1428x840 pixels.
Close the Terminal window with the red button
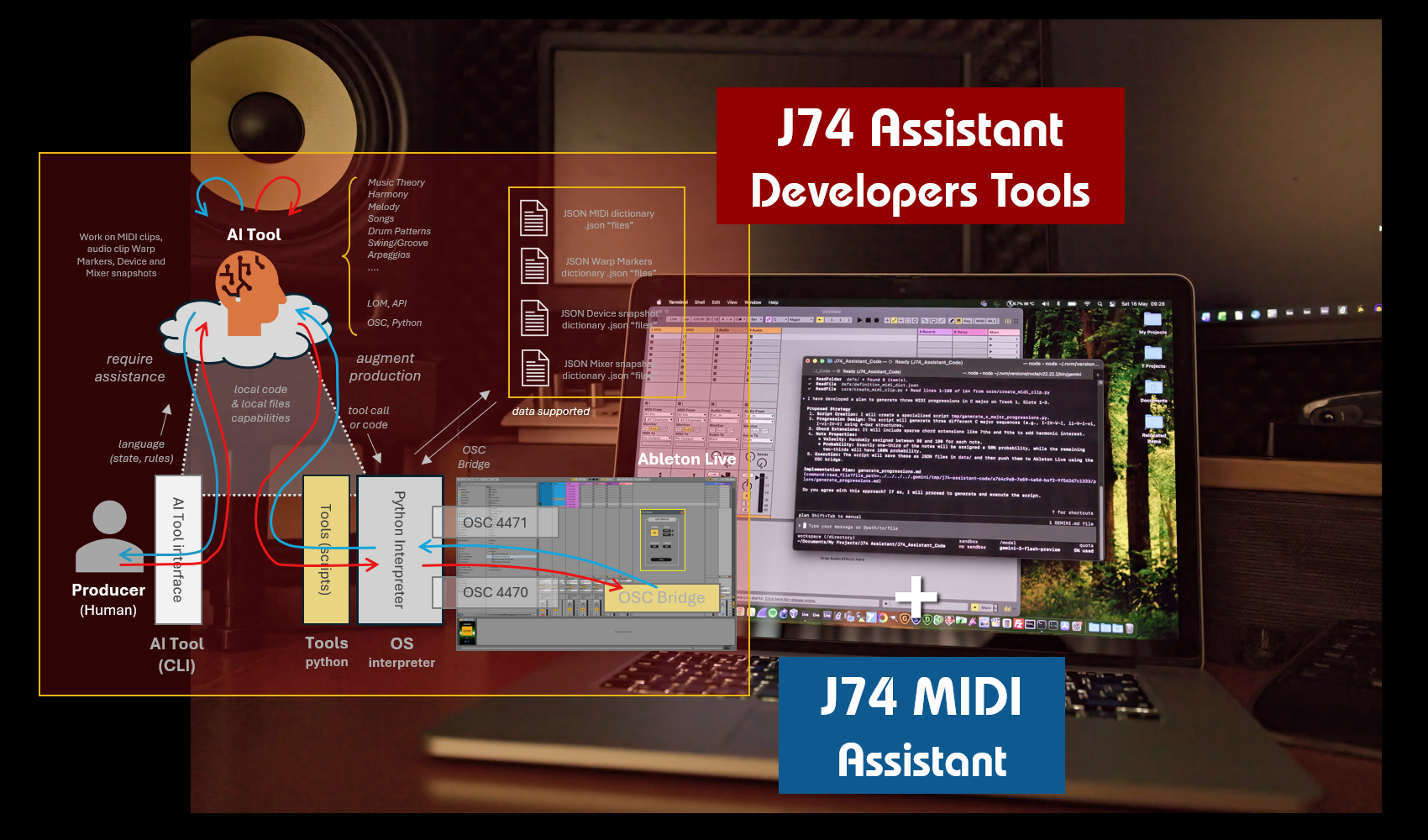808,360
